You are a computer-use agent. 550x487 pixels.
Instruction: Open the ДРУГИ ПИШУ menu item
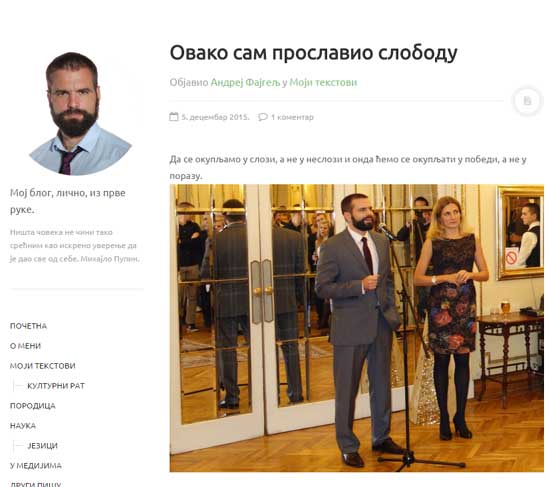click(35, 484)
